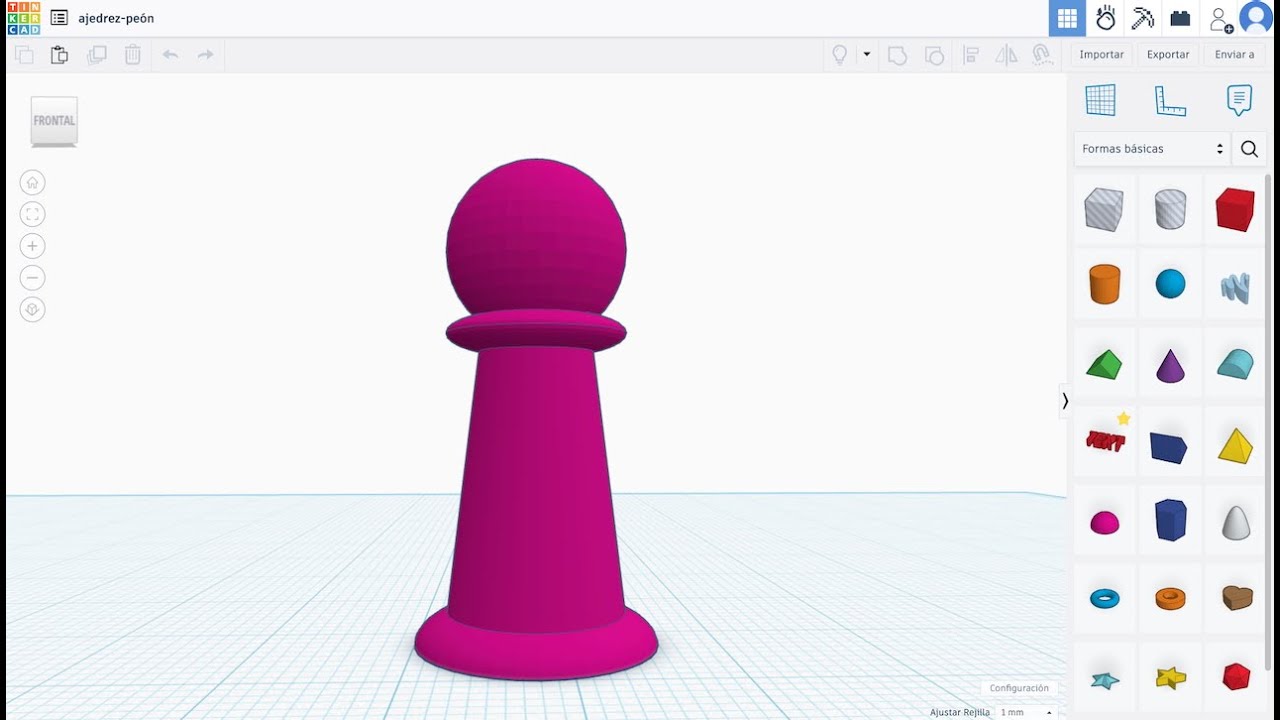Click the group shapes icon
Image resolution: width=1280 pixels, height=720 pixels.
[897, 55]
